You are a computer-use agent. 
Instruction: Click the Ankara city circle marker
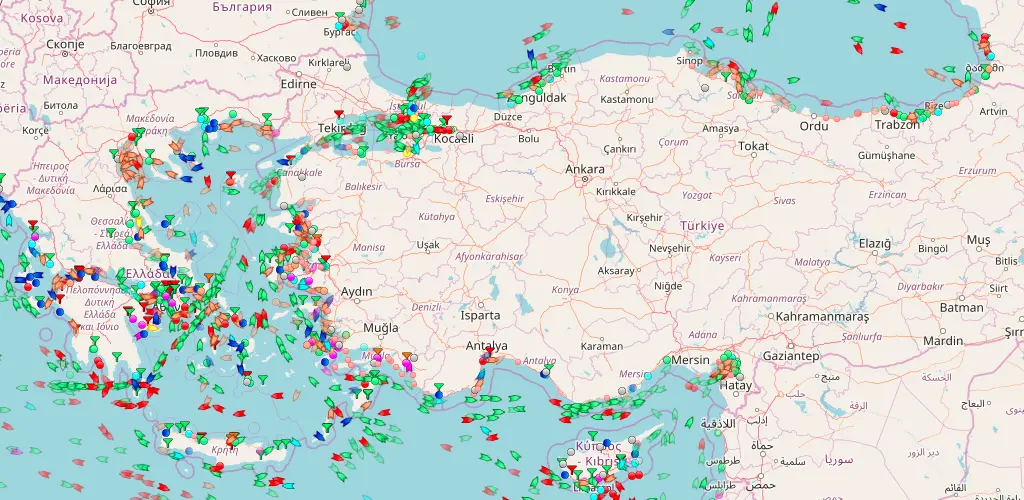pos(585,179)
